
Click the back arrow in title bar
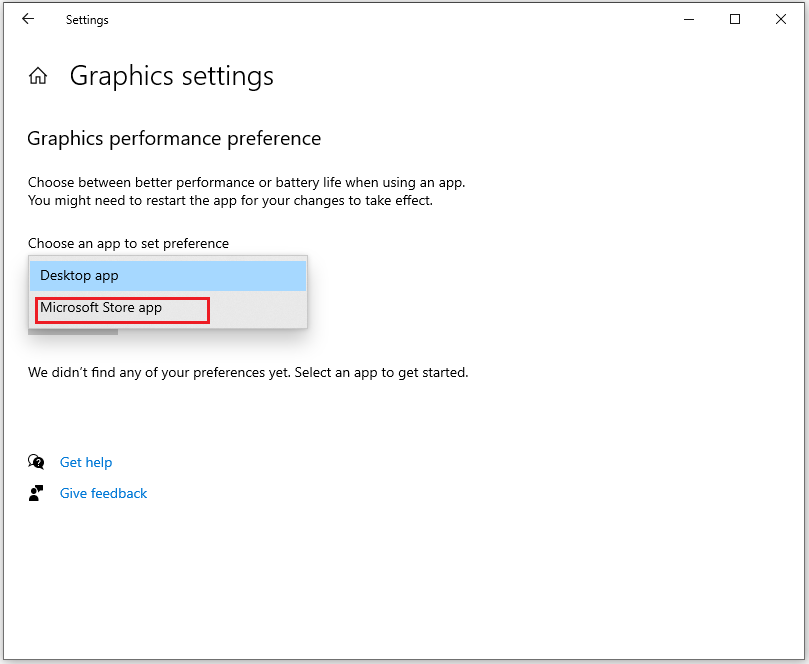tap(28, 19)
